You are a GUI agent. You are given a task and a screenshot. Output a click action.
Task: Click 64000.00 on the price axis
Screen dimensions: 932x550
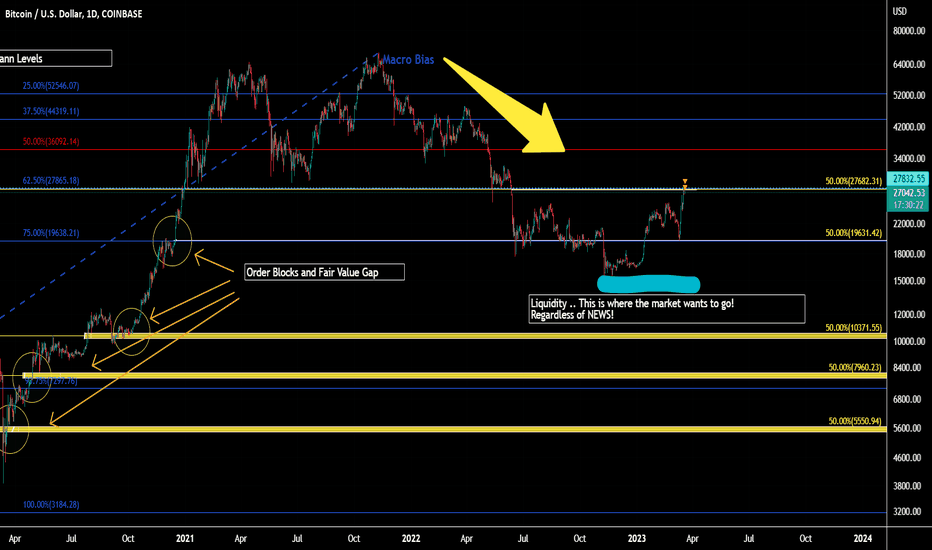coord(909,64)
